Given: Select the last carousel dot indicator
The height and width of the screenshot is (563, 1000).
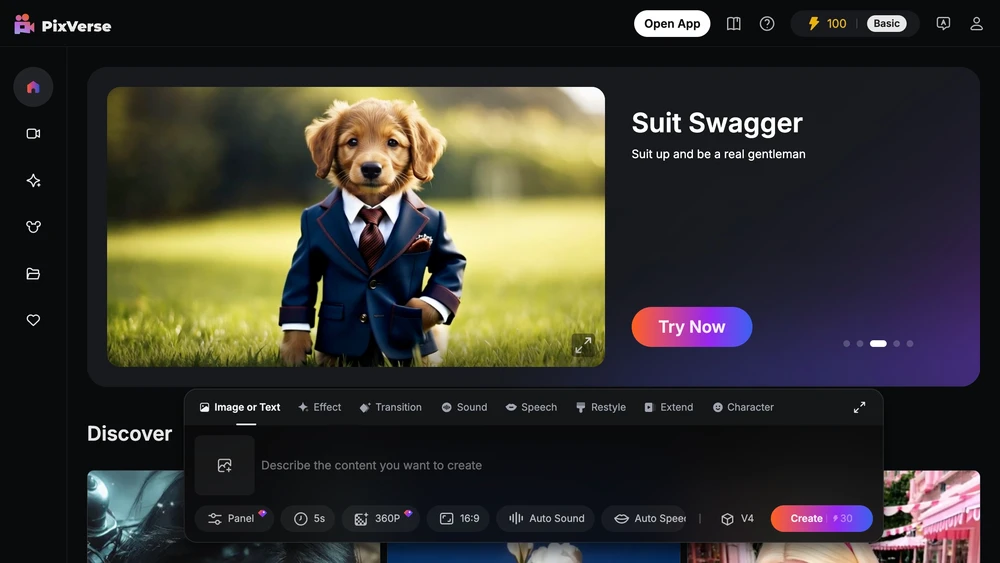Looking at the screenshot, I should [x=909, y=344].
